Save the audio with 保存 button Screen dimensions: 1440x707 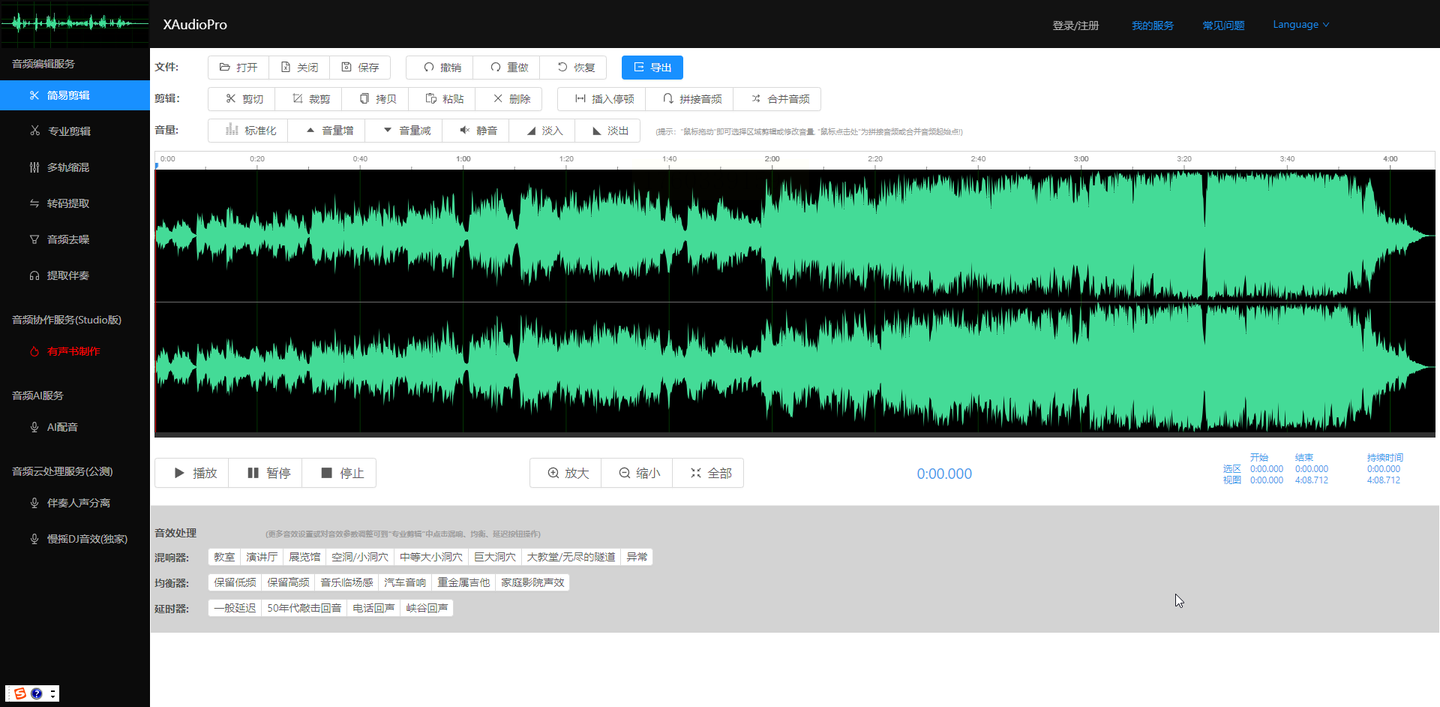(359, 68)
